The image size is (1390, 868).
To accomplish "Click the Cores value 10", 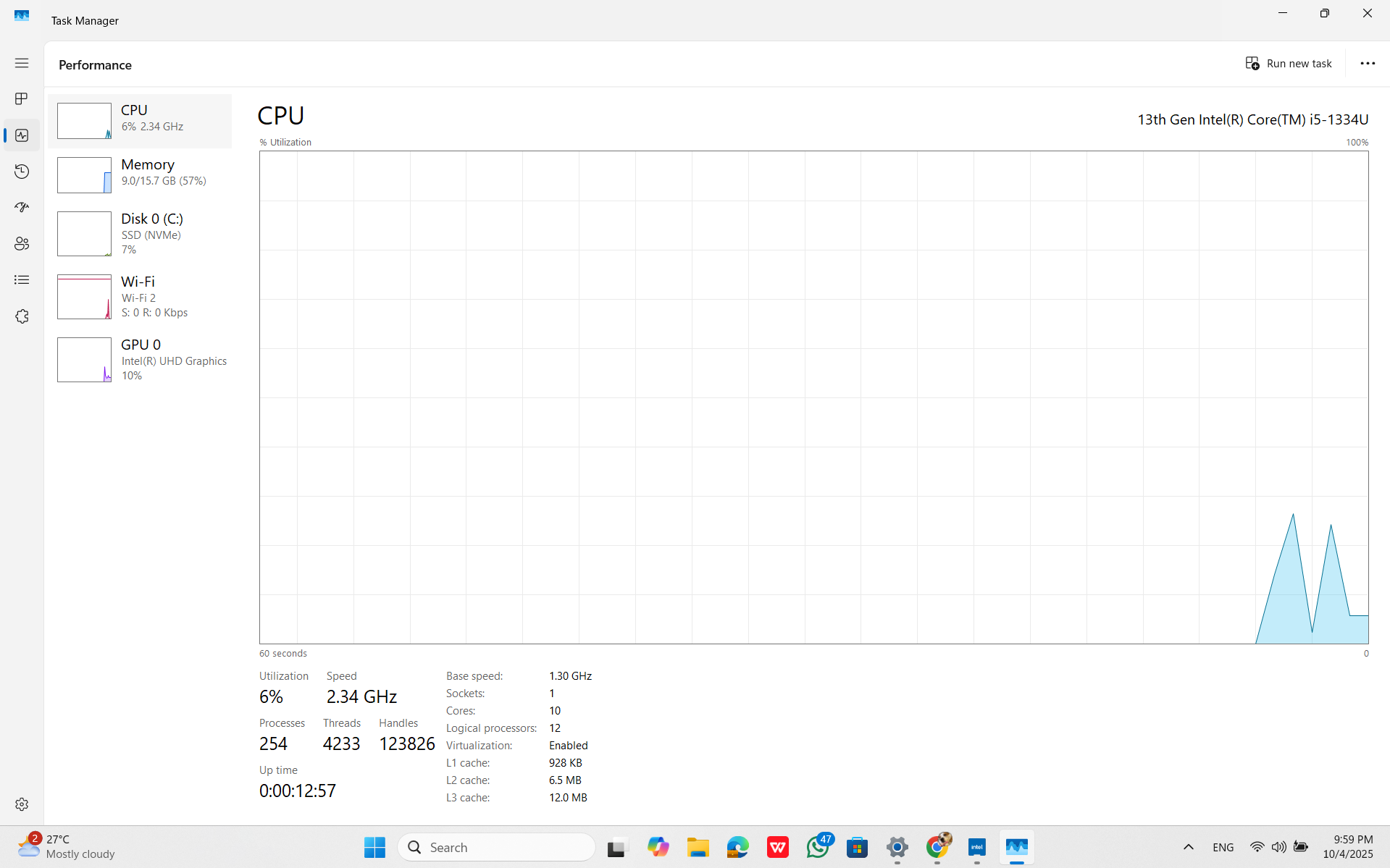I will (x=555, y=711).
